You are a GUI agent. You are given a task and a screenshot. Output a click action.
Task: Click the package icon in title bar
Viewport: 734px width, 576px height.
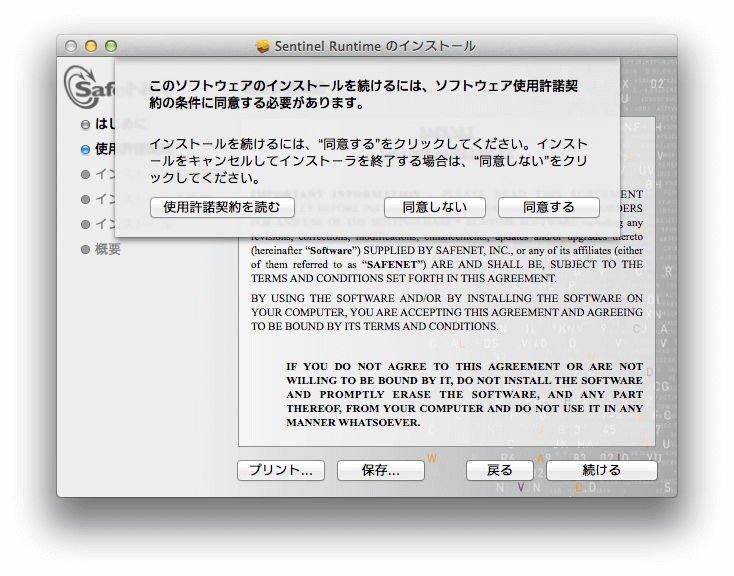(263, 46)
